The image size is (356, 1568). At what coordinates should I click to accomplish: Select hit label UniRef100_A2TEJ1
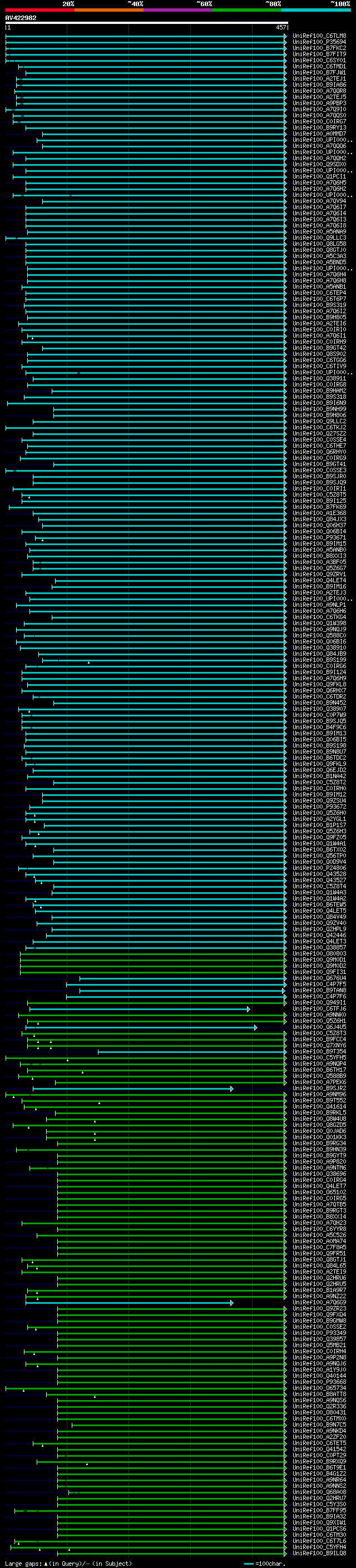(x=319, y=78)
